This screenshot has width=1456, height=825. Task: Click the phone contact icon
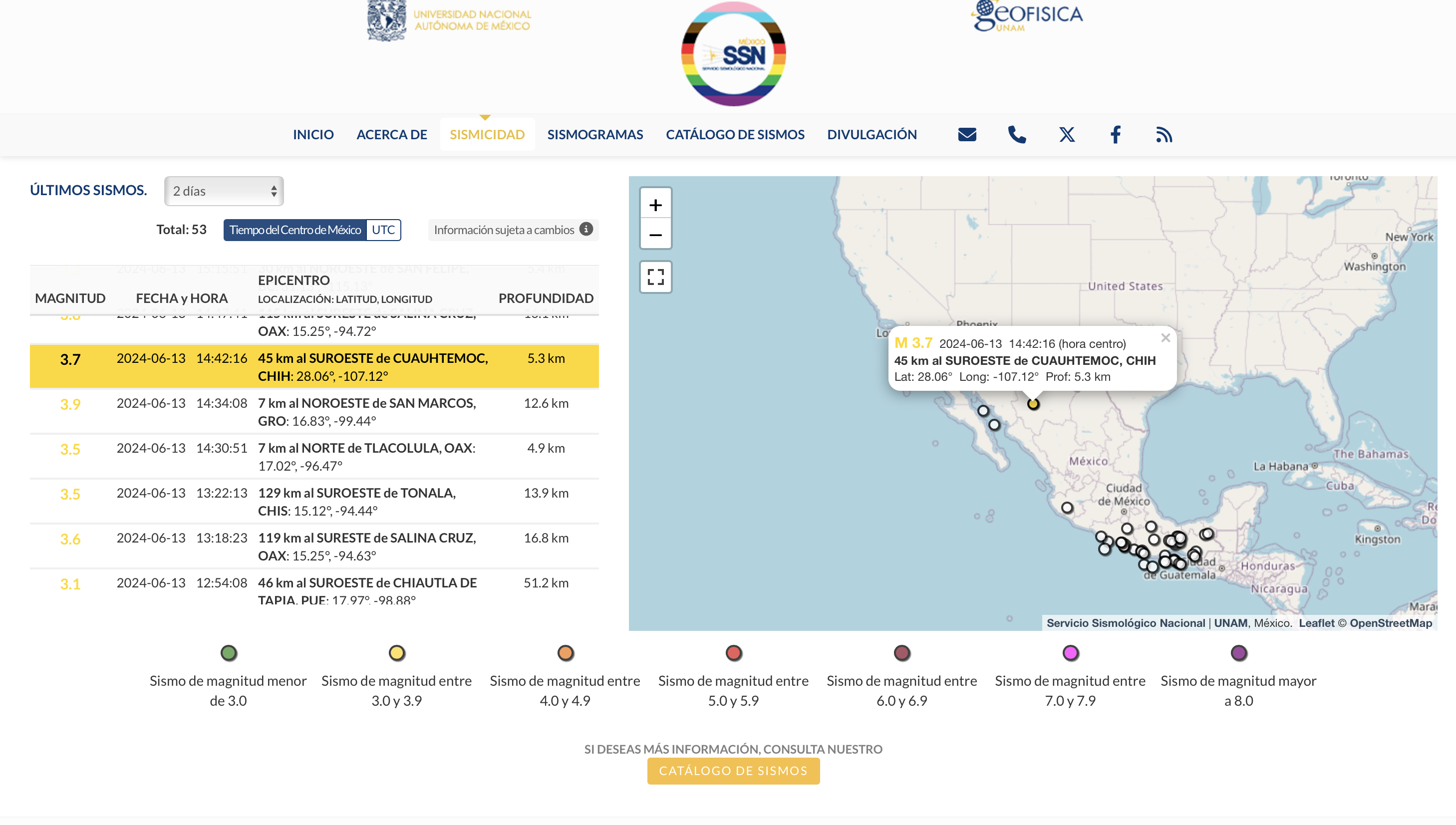coord(1017,134)
